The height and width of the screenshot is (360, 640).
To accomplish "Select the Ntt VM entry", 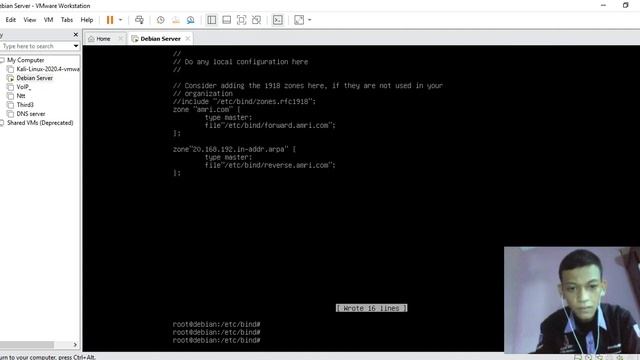I will [x=21, y=96].
